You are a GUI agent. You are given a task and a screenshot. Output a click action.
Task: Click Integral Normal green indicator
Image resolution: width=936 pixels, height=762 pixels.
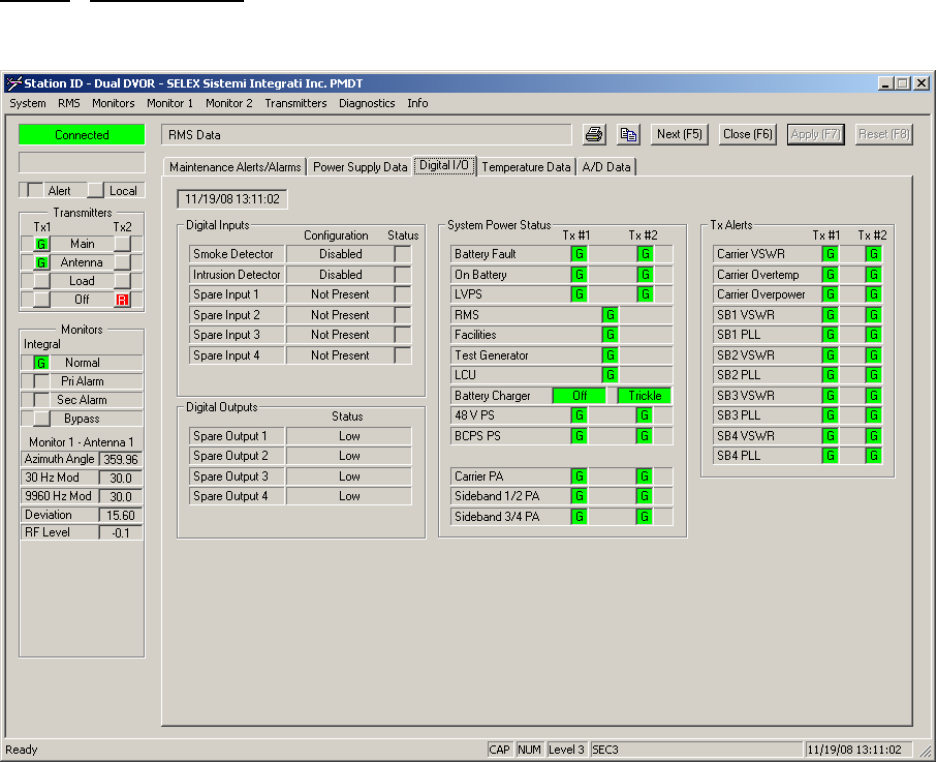point(41,363)
